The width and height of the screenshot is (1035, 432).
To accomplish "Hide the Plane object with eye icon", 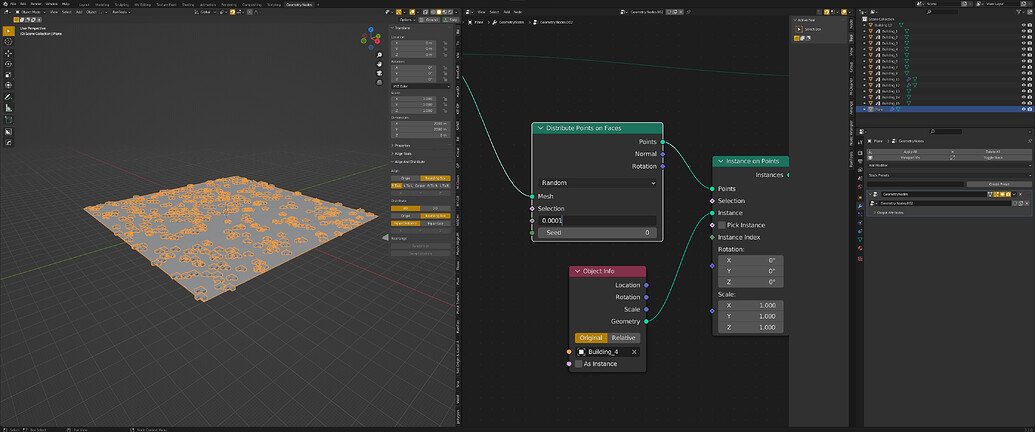I will pyautogui.click(x=1024, y=109).
